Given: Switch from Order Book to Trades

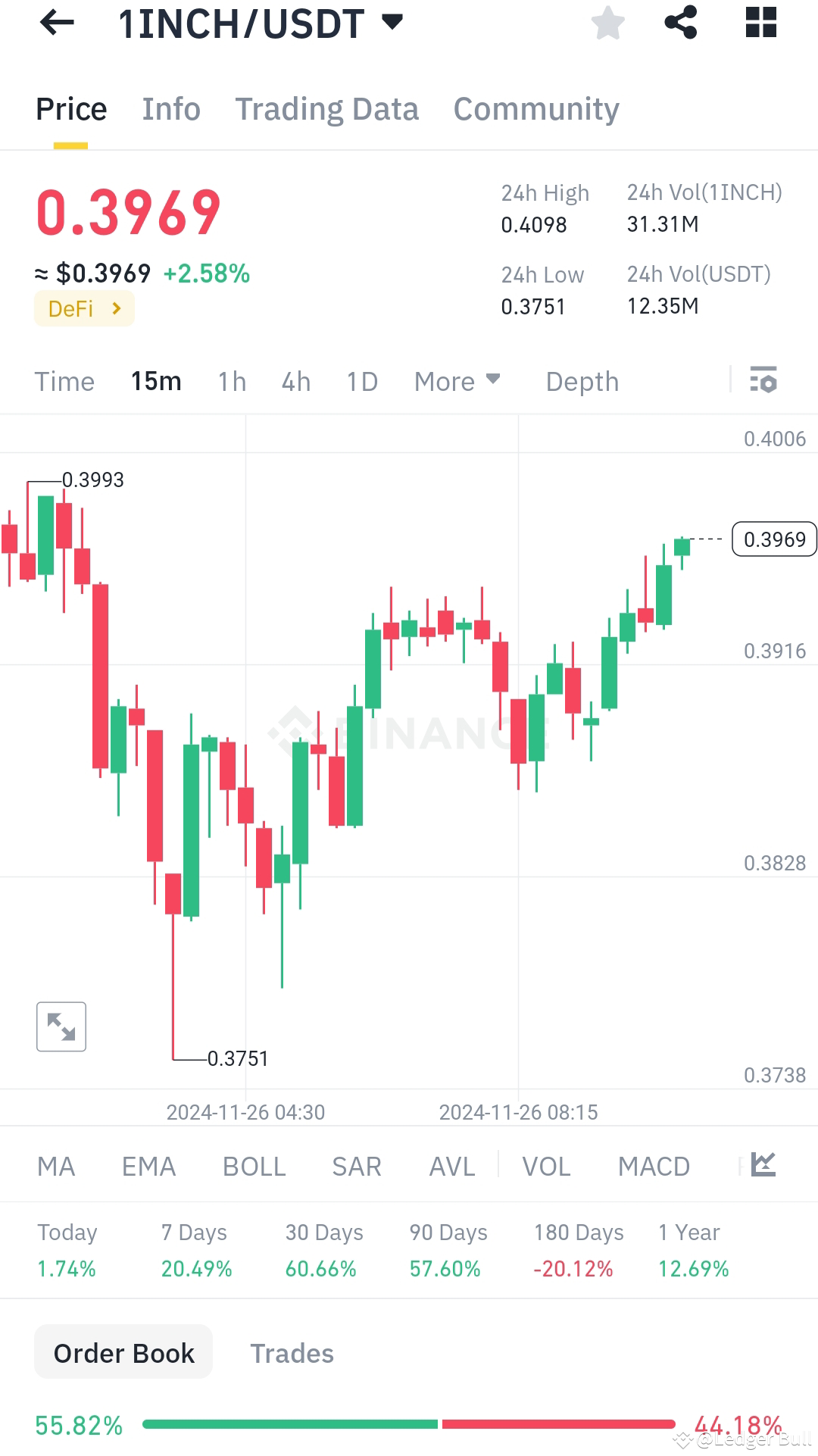Looking at the screenshot, I should [292, 1352].
